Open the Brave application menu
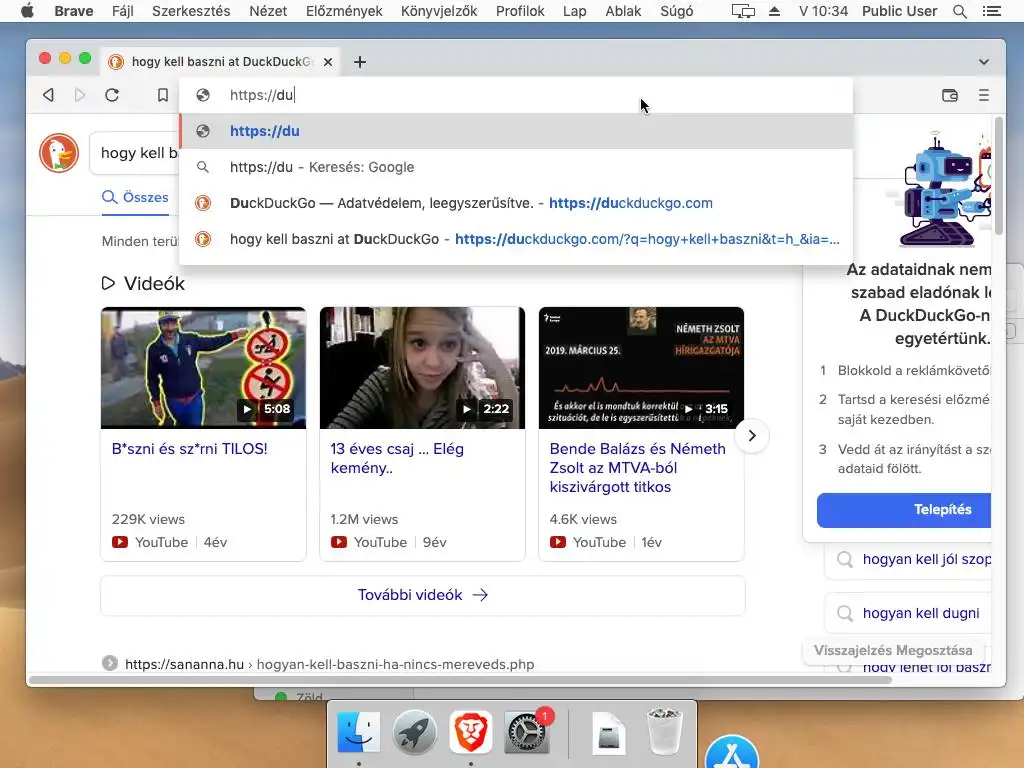Screen dimensions: 1024x768 pyautogui.click(x=74, y=11)
